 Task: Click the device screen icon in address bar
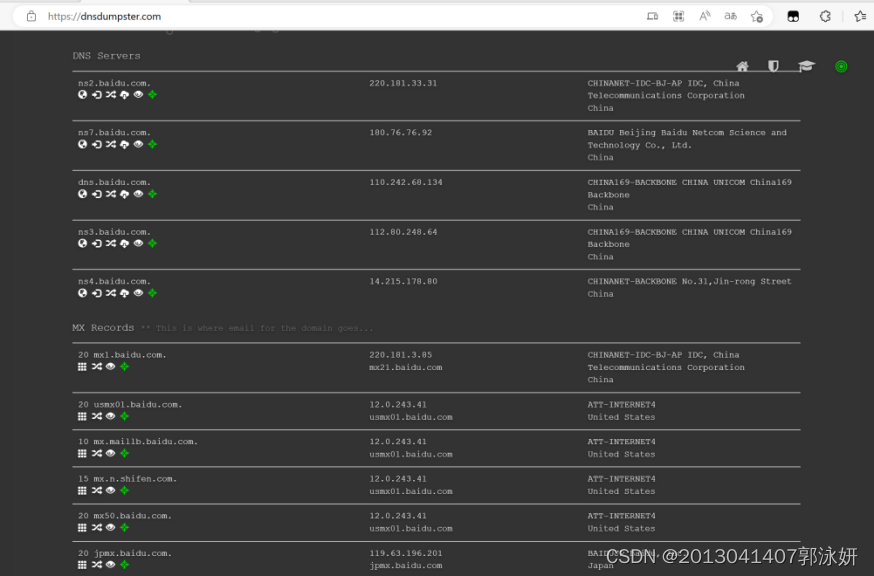tap(652, 16)
